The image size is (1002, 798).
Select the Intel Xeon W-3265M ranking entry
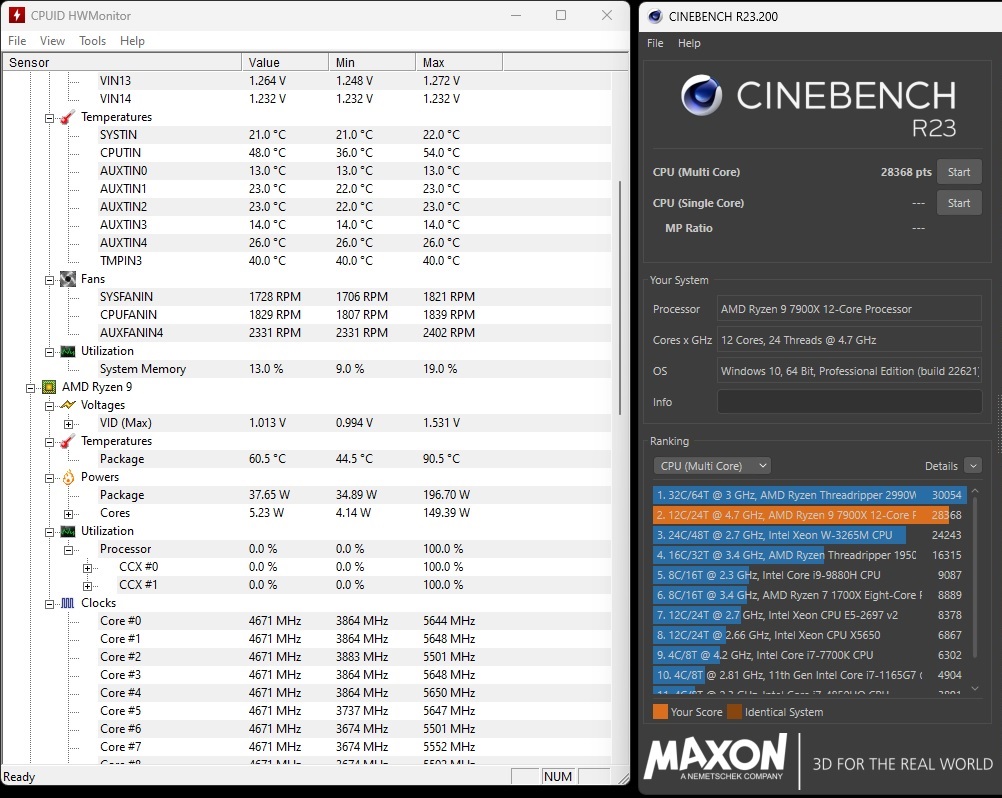808,535
